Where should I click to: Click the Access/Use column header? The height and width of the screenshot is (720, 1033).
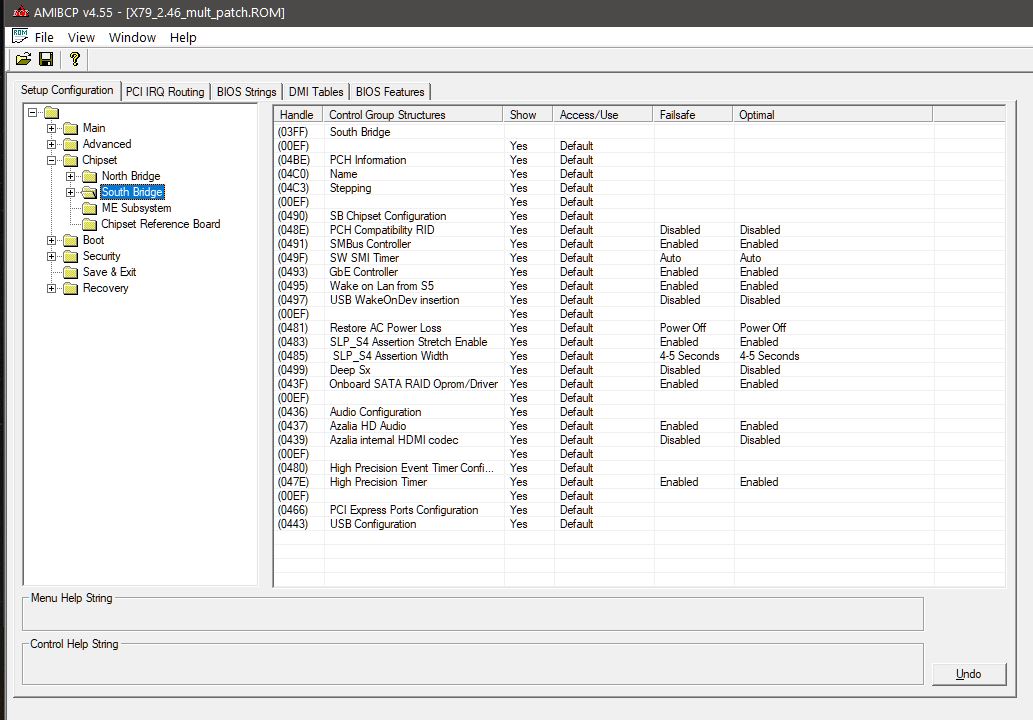[x=603, y=115]
